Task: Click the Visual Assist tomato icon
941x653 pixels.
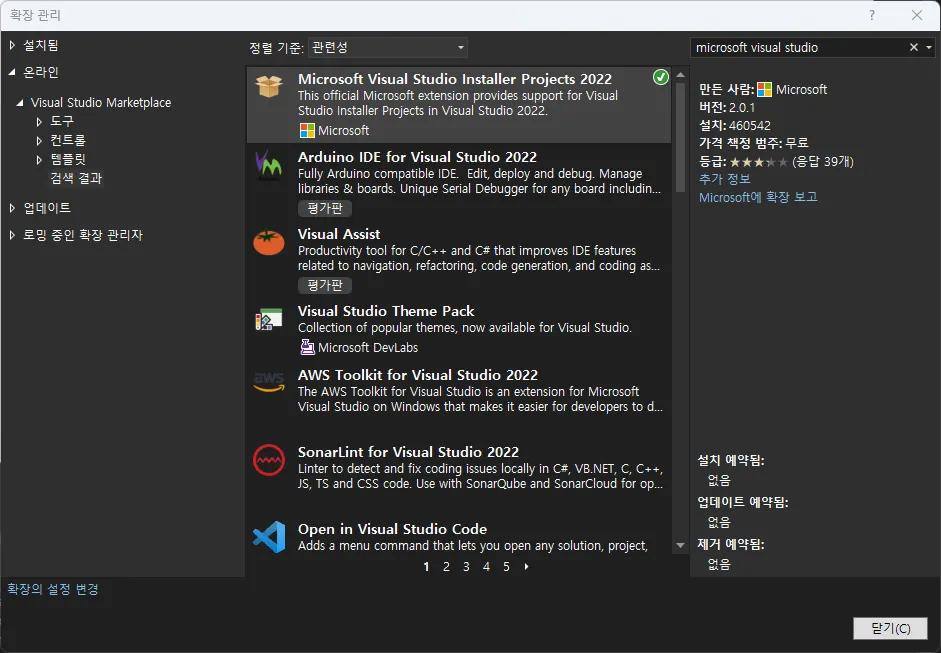Action: (x=268, y=242)
